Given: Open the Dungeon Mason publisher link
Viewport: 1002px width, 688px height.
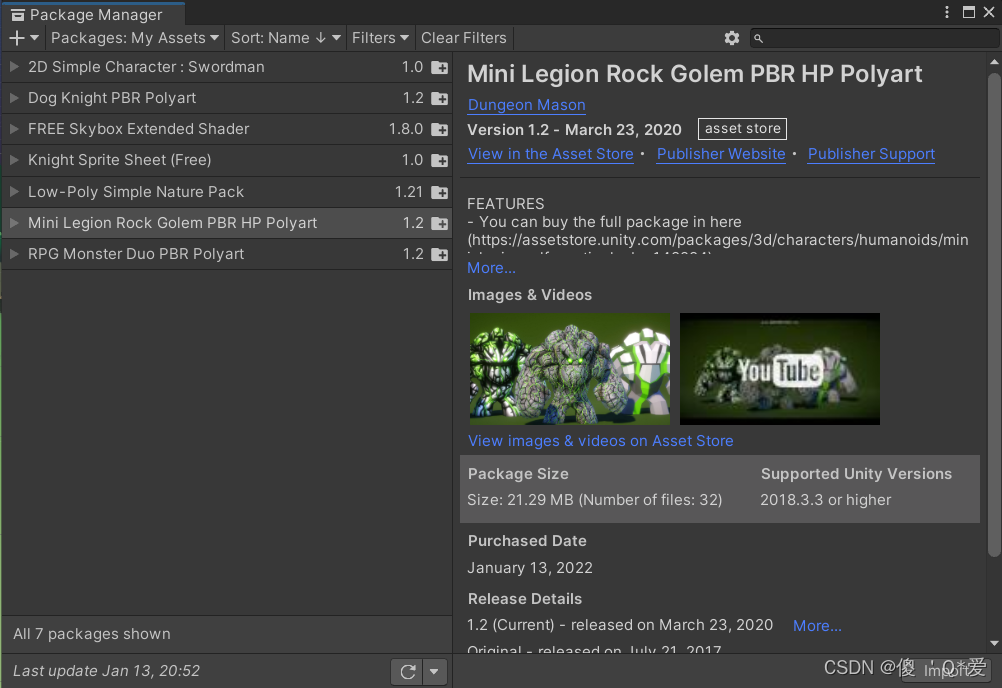Looking at the screenshot, I should pyautogui.click(x=527, y=105).
